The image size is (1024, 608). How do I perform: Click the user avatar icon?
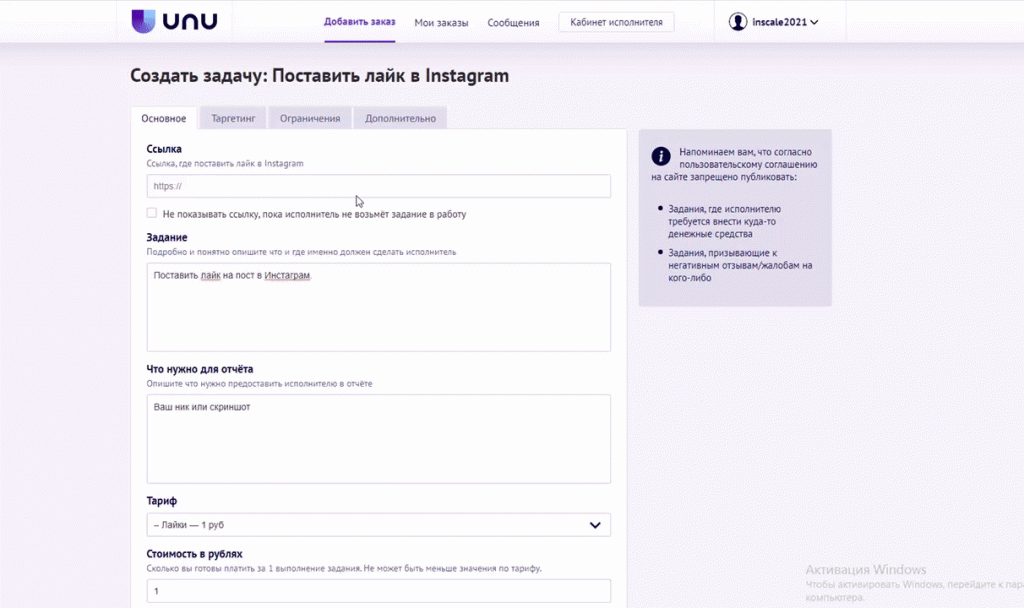click(x=738, y=22)
